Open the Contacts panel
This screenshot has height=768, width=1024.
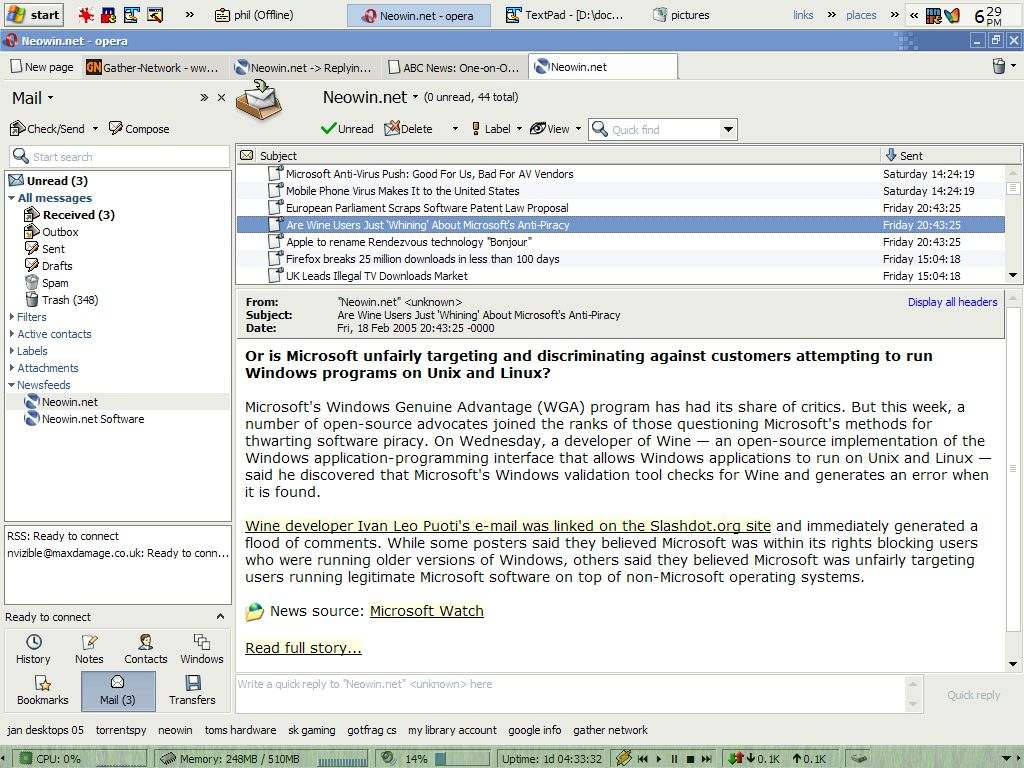[x=146, y=649]
